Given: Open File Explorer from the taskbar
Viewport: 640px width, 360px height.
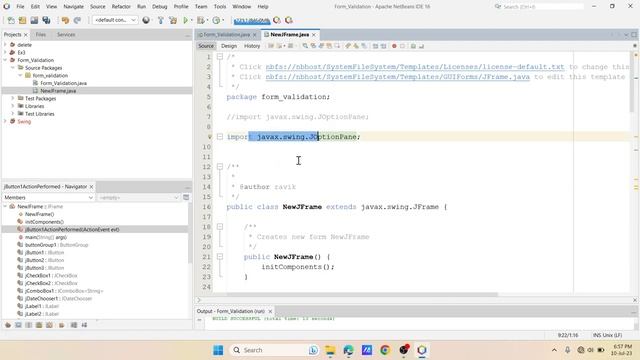Looking at the screenshot, I should pos(330,350).
